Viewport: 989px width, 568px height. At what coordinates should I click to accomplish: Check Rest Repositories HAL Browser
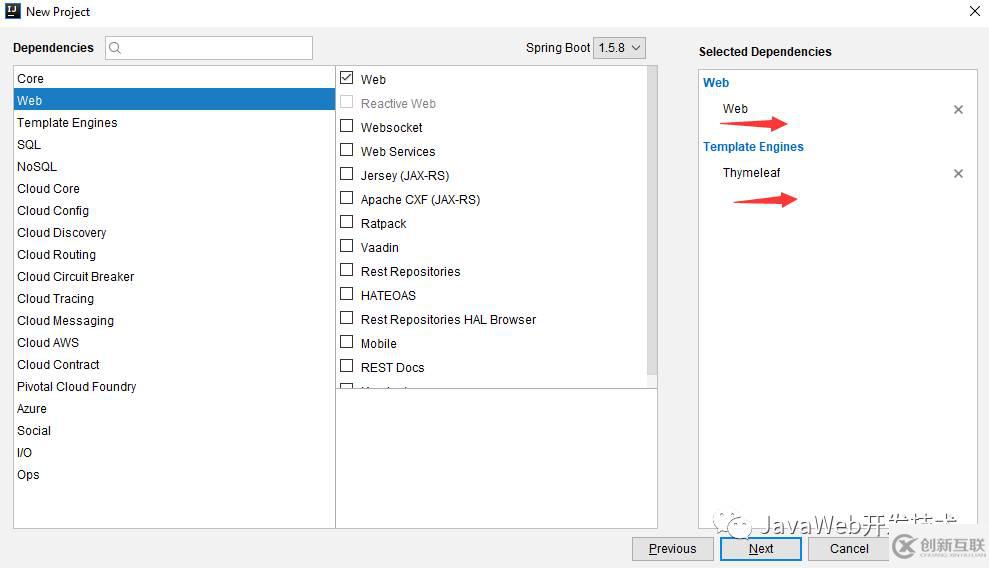[346, 318]
